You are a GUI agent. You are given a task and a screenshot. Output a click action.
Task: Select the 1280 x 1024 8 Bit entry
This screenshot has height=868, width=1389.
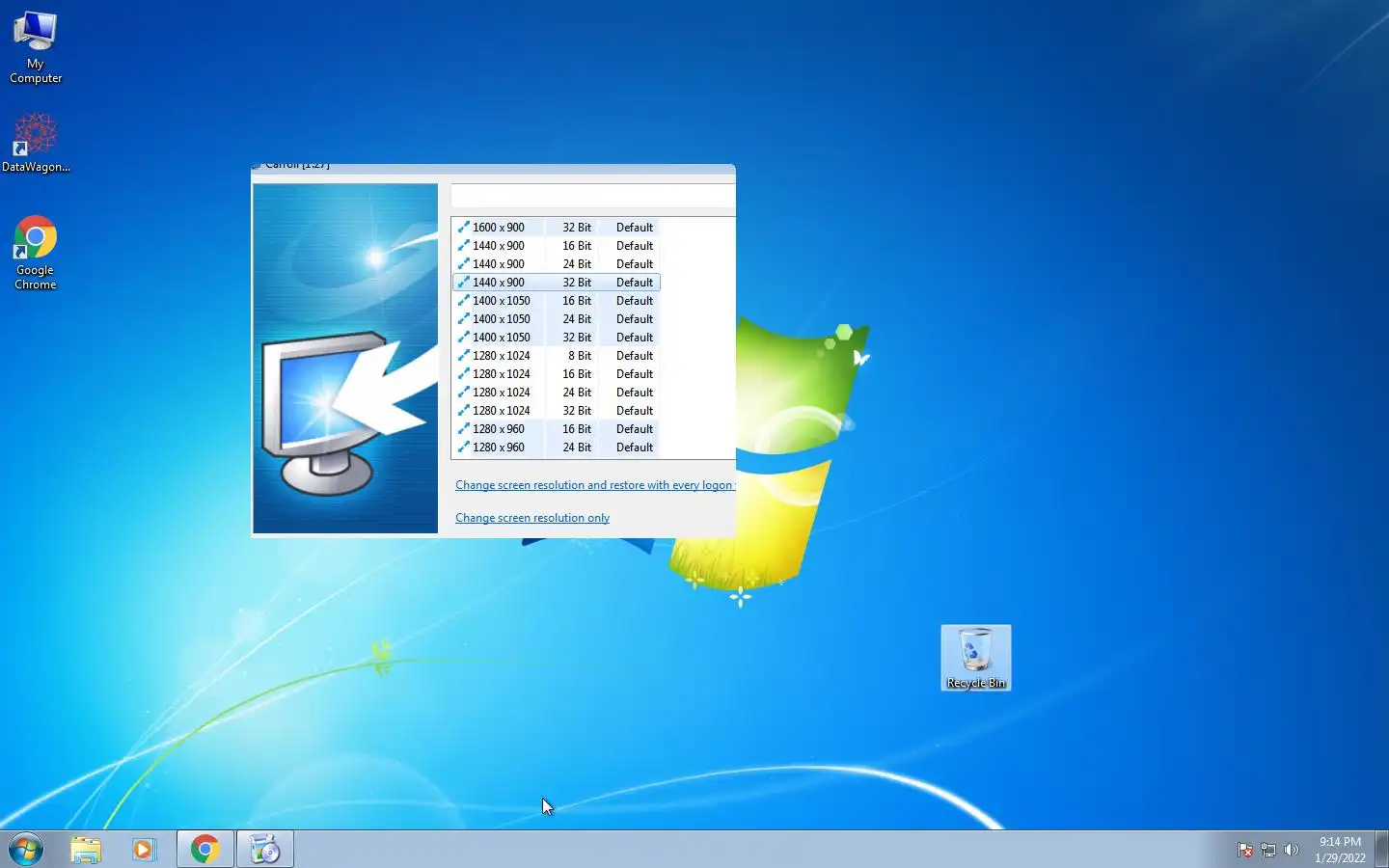pos(557,356)
